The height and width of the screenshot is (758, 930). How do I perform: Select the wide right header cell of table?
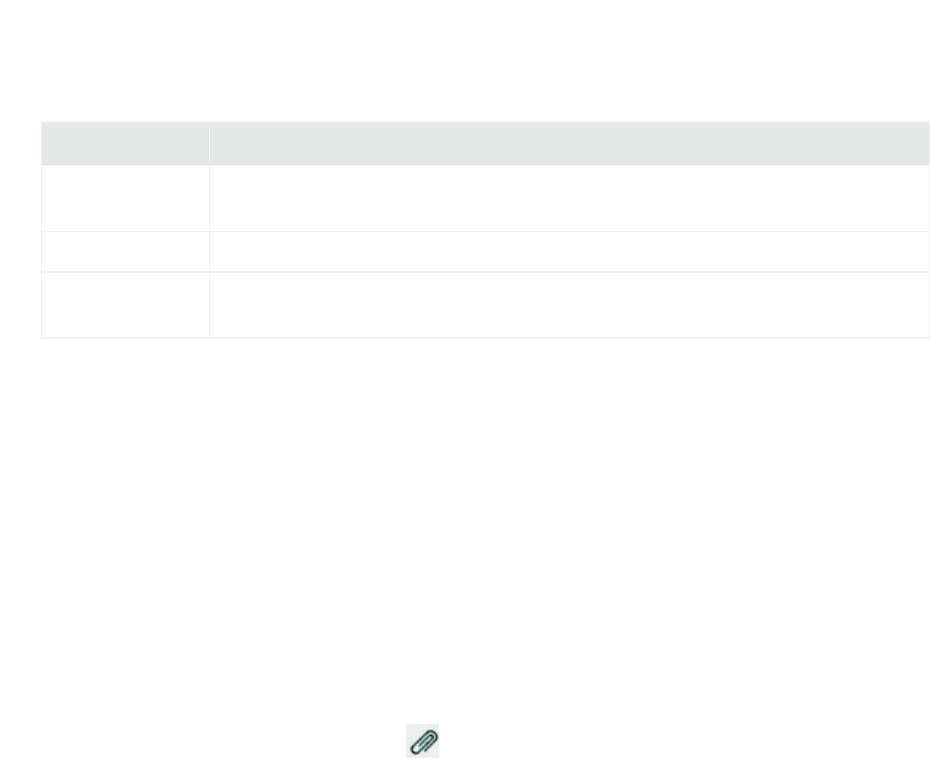pyautogui.click(x=569, y=144)
